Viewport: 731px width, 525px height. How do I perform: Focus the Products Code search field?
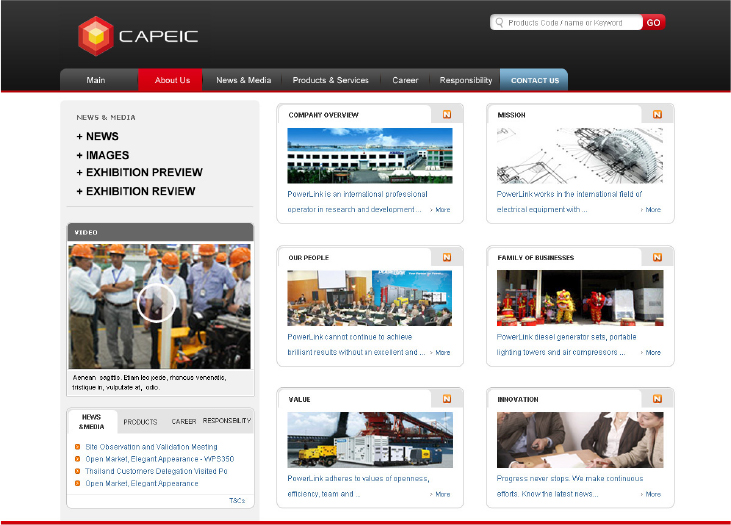566,22
